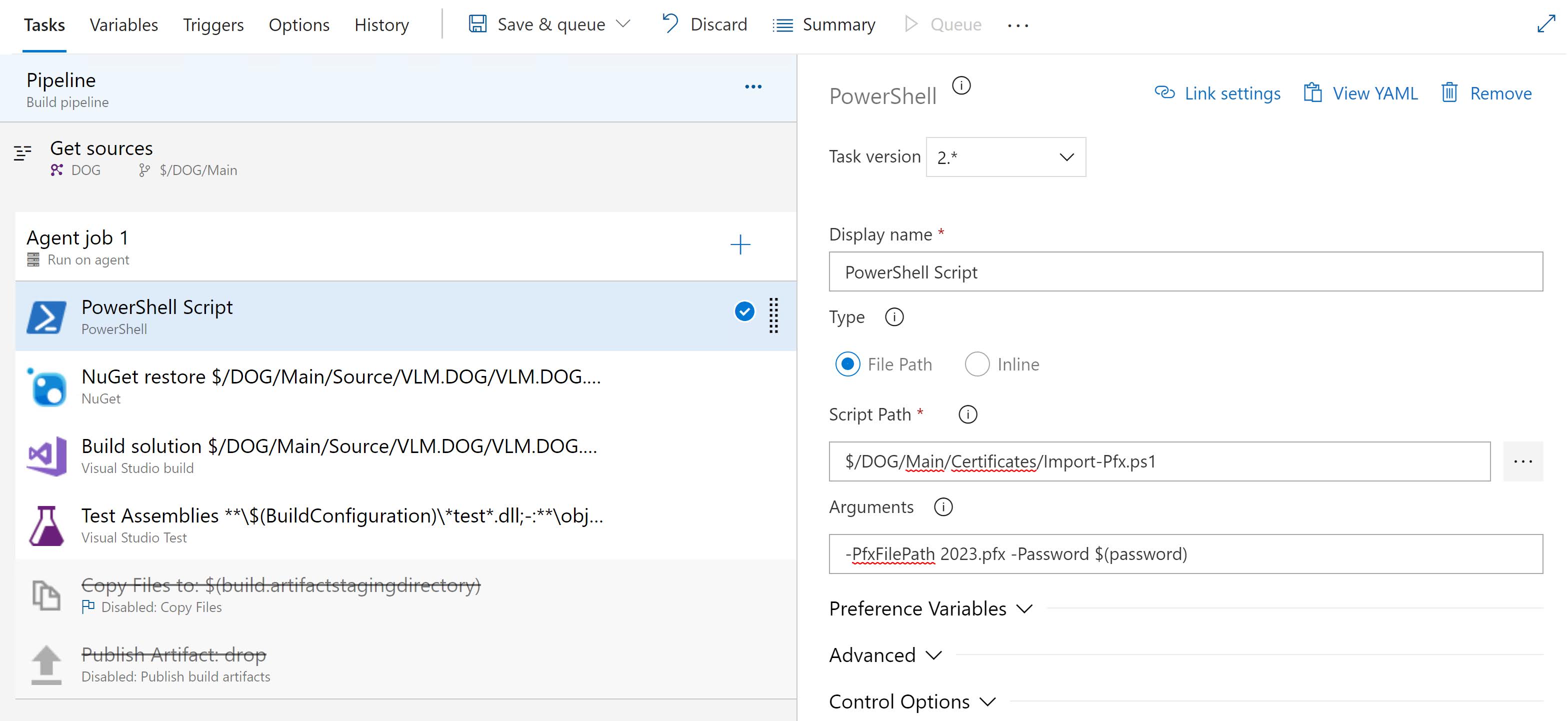The width and height of the screenshot is (1568, 721).
Task: Click the info icon next to PowerShell title
Action: tap(961, 85)
